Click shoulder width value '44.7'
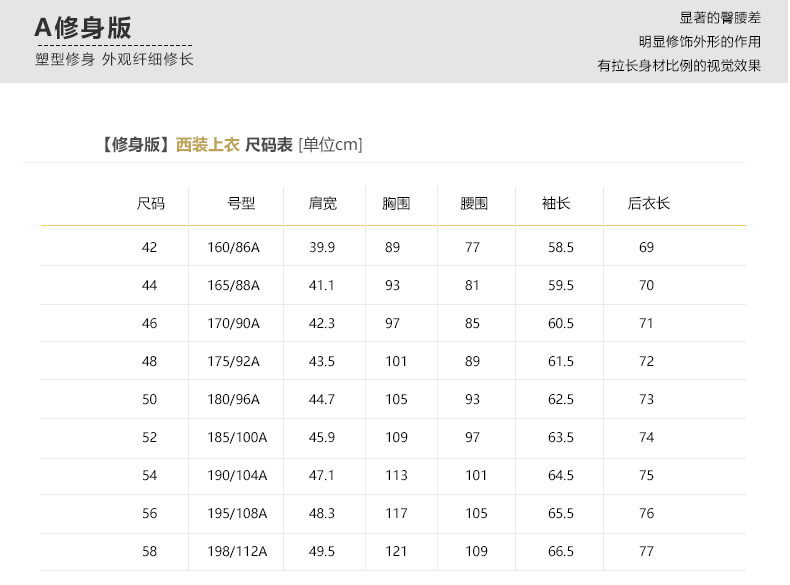 coord(322,400)
